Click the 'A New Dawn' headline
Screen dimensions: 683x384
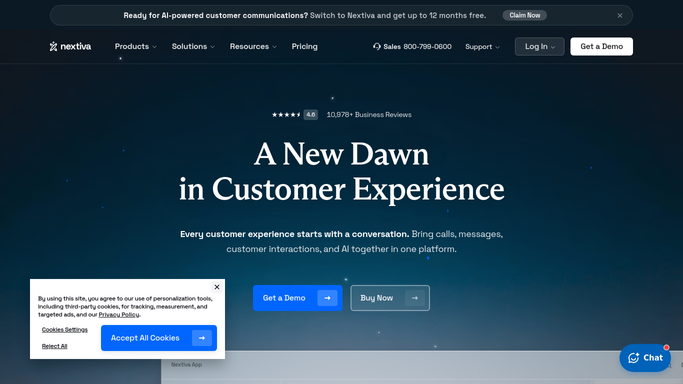[342, 154]
